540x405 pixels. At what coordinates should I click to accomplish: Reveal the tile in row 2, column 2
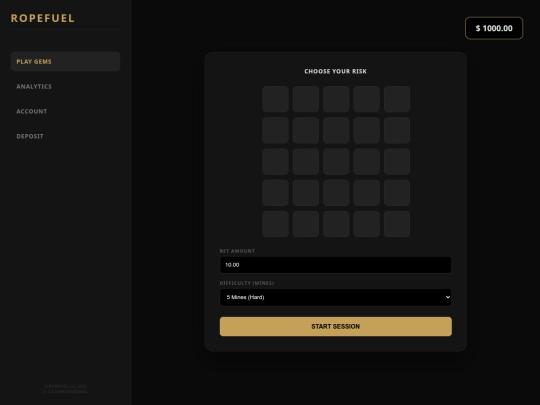pyautogui.click(x=306, y=130)
